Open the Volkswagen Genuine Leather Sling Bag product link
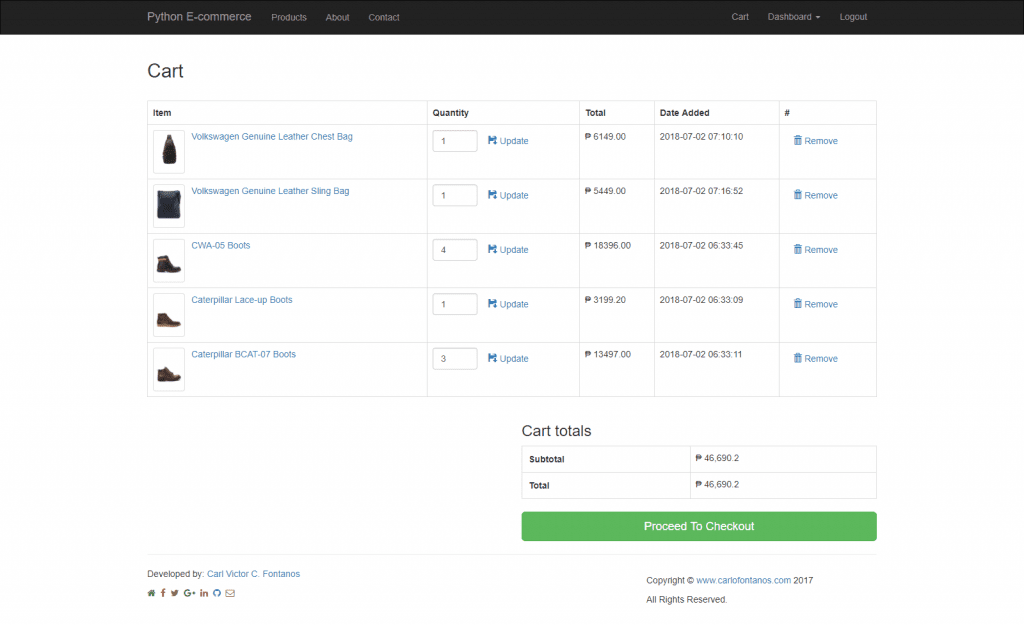This screenshot has width=1024, height=625. [x=269, y=190]
